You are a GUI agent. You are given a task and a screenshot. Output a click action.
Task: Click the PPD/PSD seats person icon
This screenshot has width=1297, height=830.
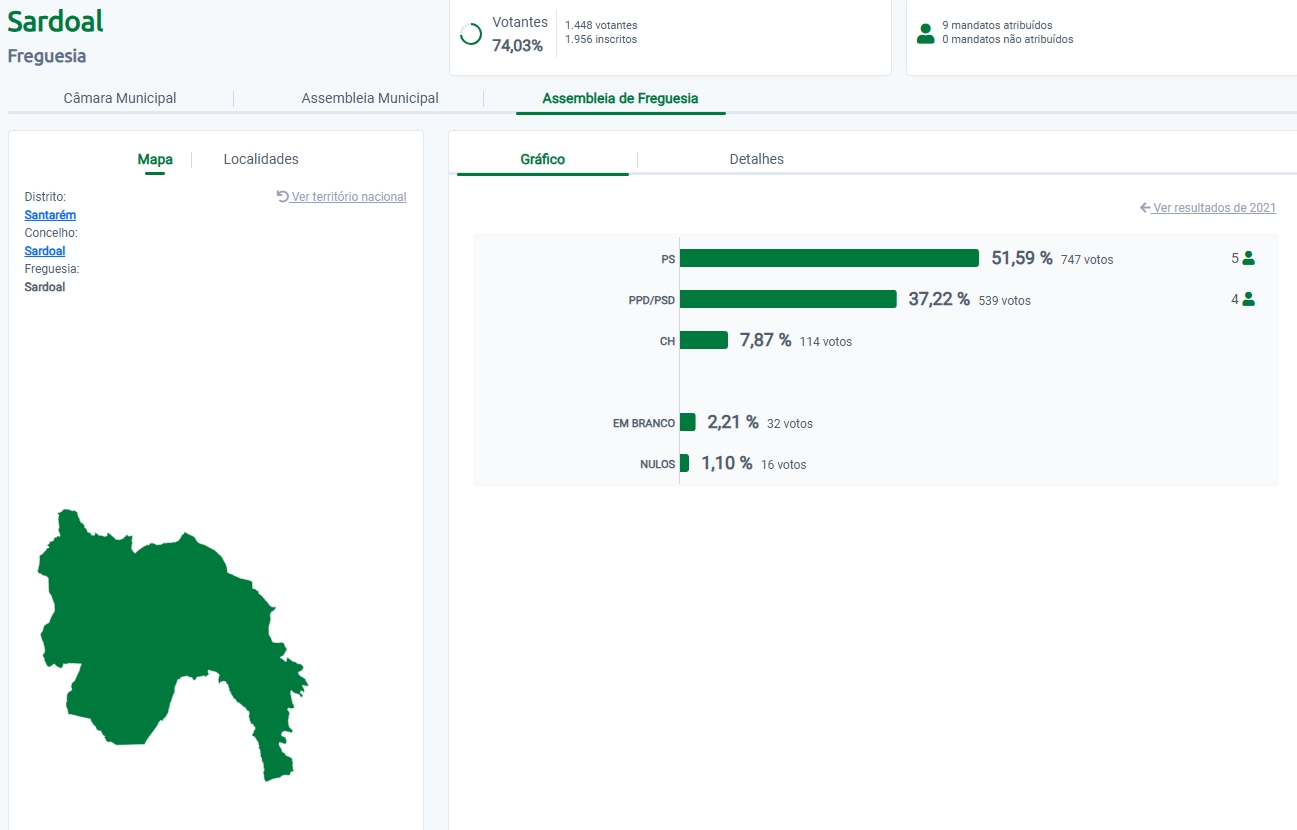click(x=1248, y=299)
